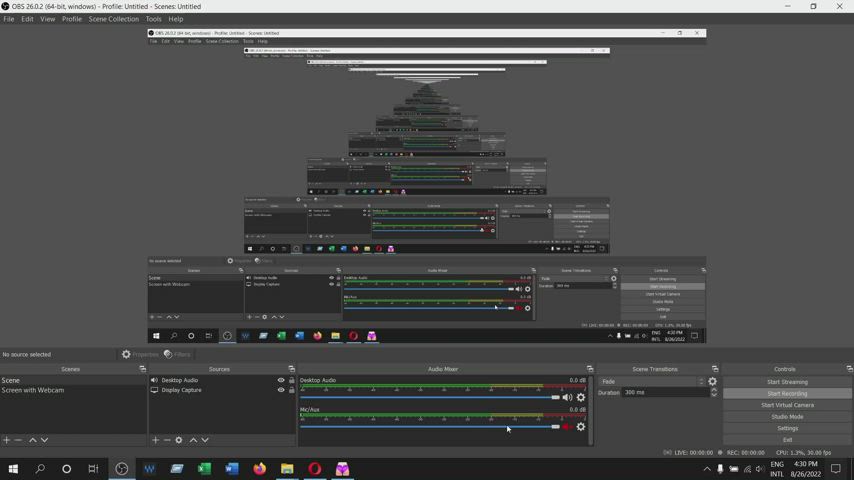The image size is (854, 480).
Task: Add a new scene with the plus icon in Scenes
Action: 7,440
